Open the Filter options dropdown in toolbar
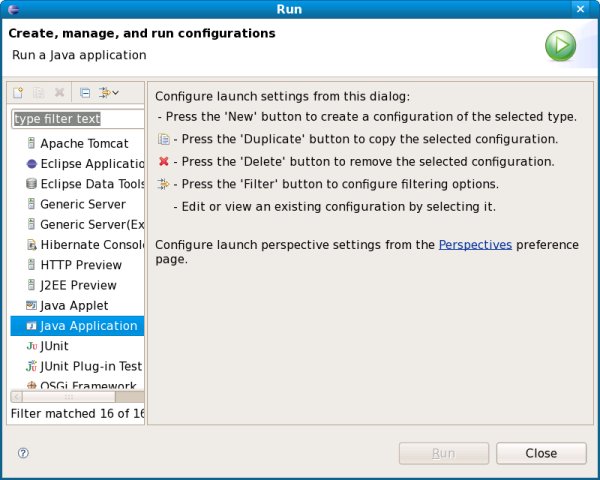600x480 pixels. tap(109, 93)
